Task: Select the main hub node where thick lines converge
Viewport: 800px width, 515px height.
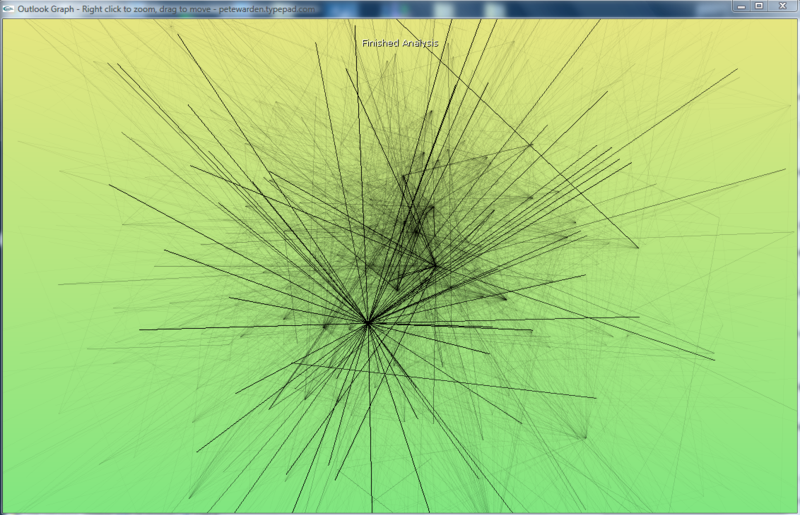Action: tap(368, 323)
